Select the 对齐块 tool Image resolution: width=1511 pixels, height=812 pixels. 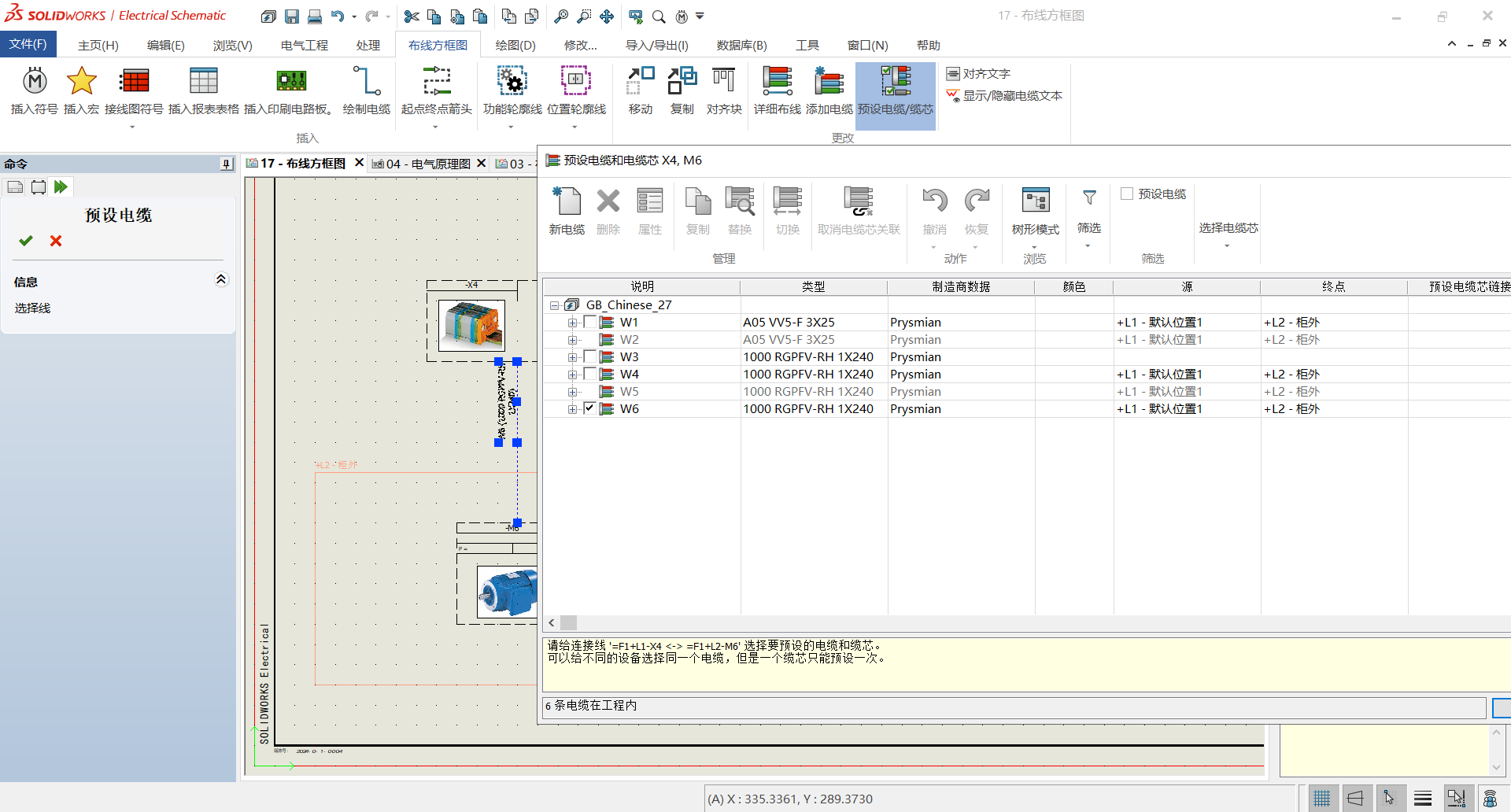click(724, 91)
